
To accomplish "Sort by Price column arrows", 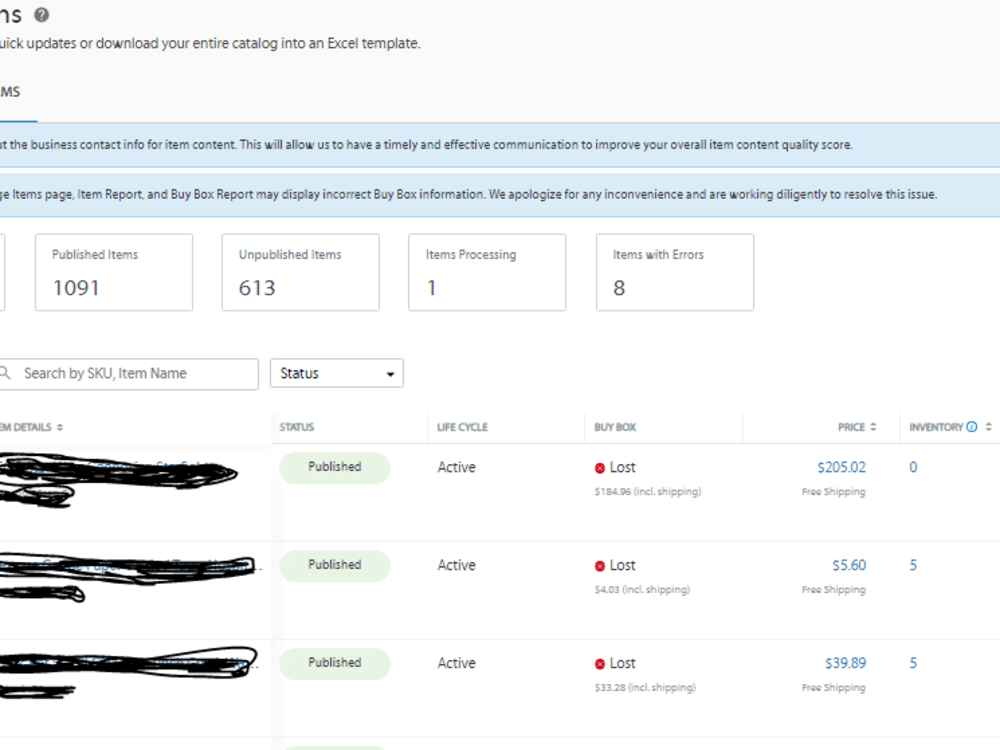I will [x=873, y=427].
